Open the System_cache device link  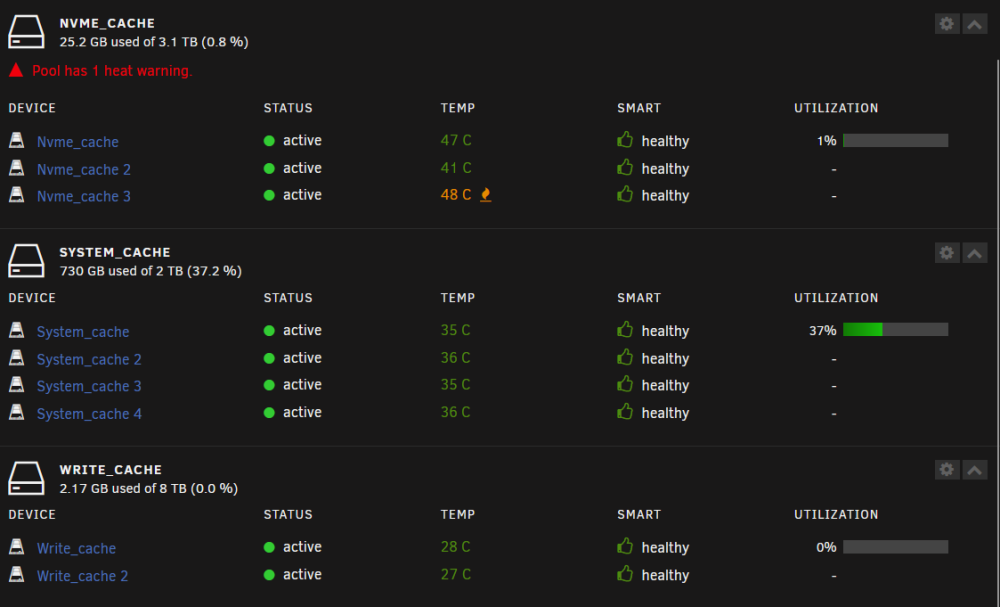tap(83, 332)
